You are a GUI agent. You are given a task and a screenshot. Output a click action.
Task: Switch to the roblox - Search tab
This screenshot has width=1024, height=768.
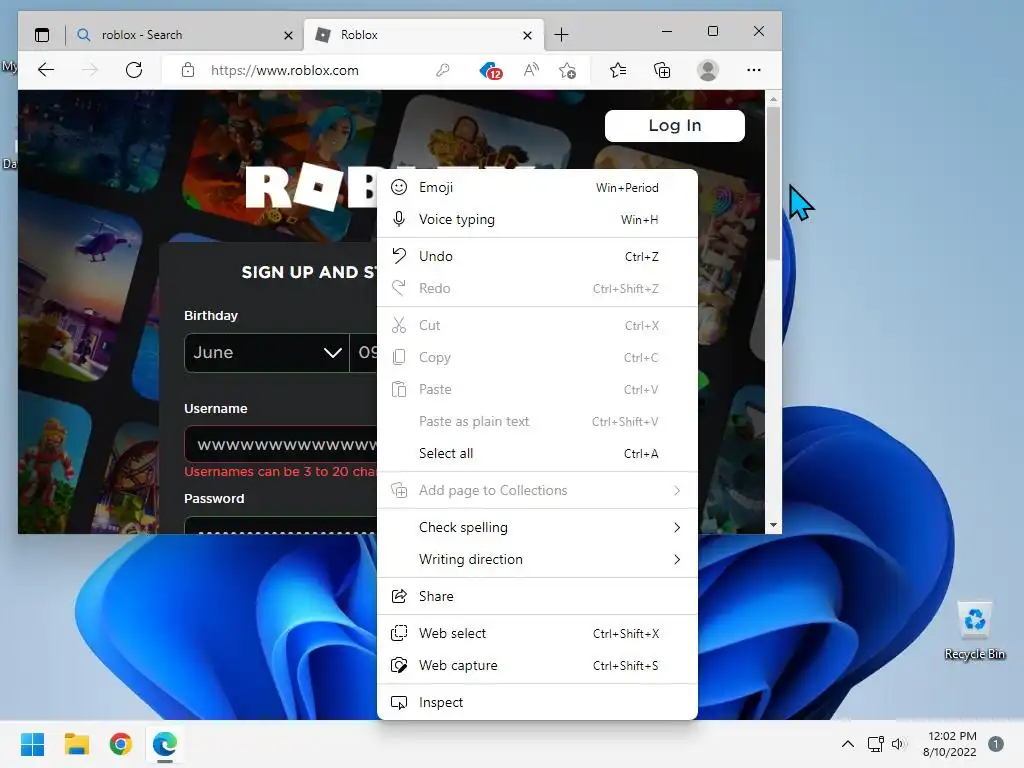click(185, 35)
